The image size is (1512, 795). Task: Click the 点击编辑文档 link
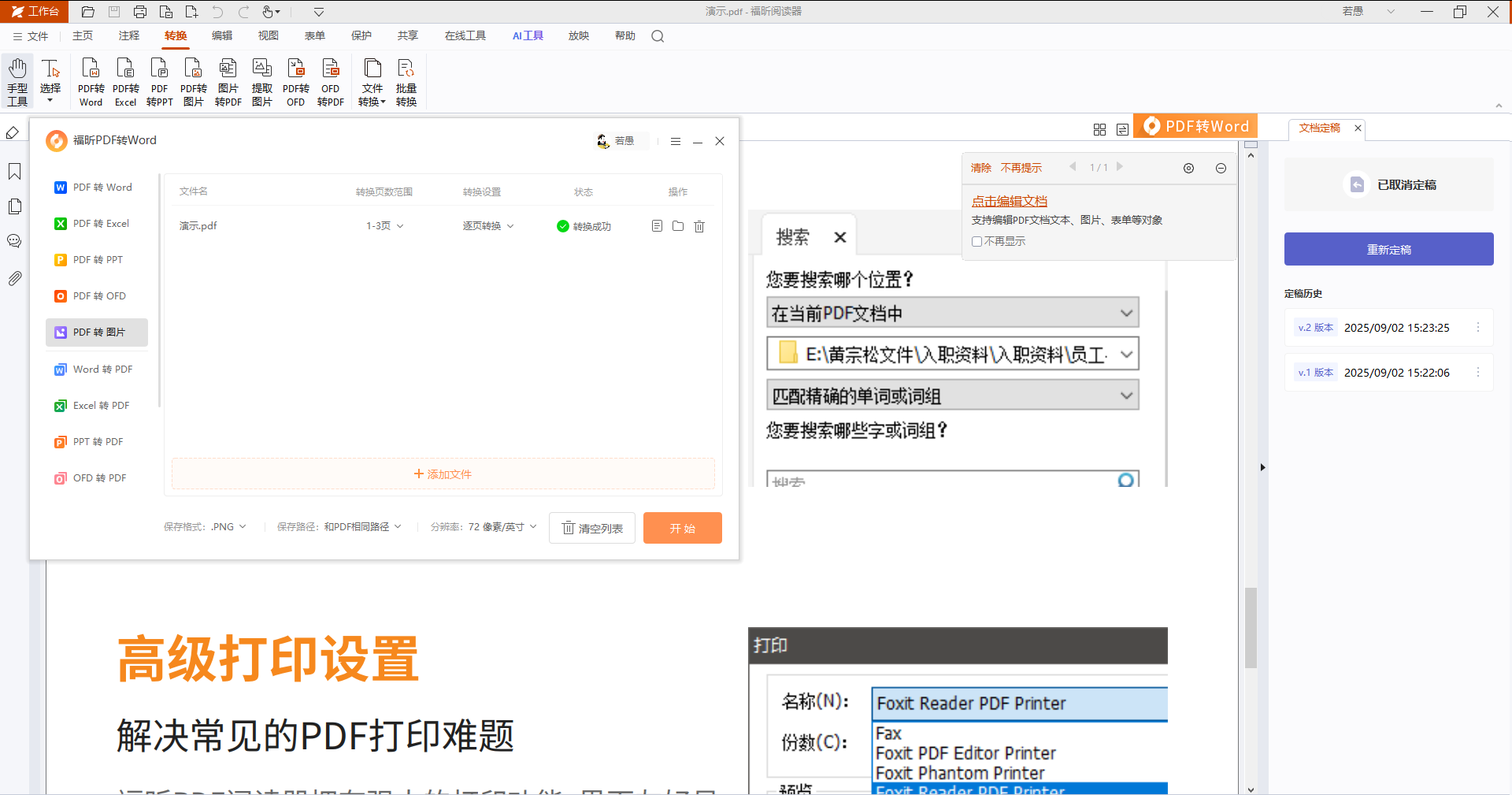point(1010,201)
